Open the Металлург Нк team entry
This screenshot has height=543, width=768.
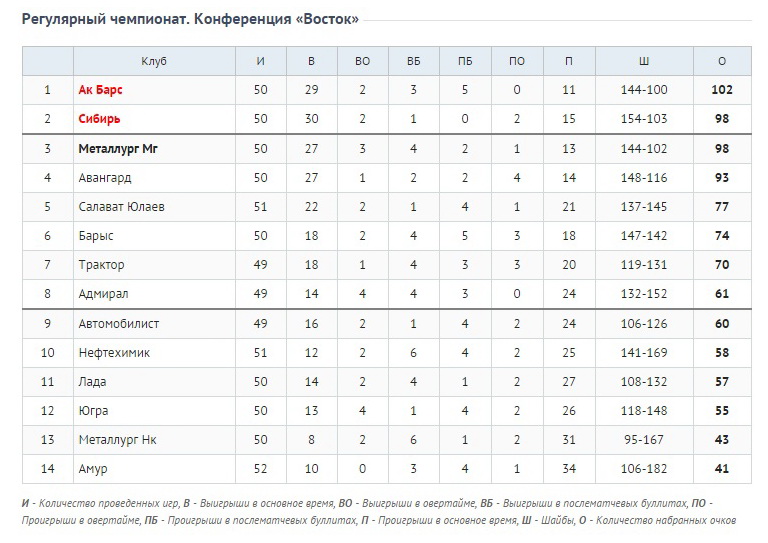pyautogui.click(x=118, y=440)
